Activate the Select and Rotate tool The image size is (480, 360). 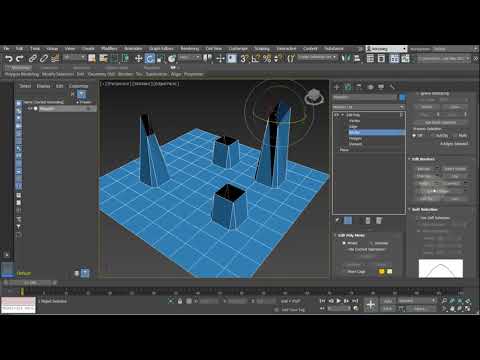(x=150, y=59)
